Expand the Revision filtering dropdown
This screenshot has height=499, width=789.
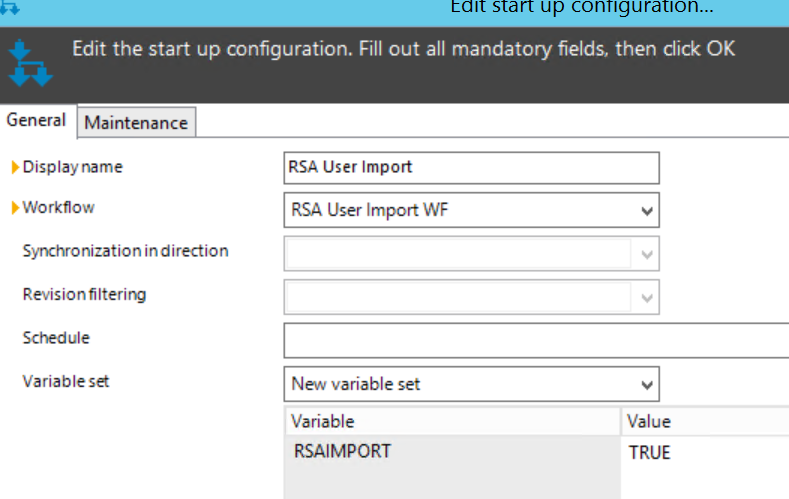647,298
